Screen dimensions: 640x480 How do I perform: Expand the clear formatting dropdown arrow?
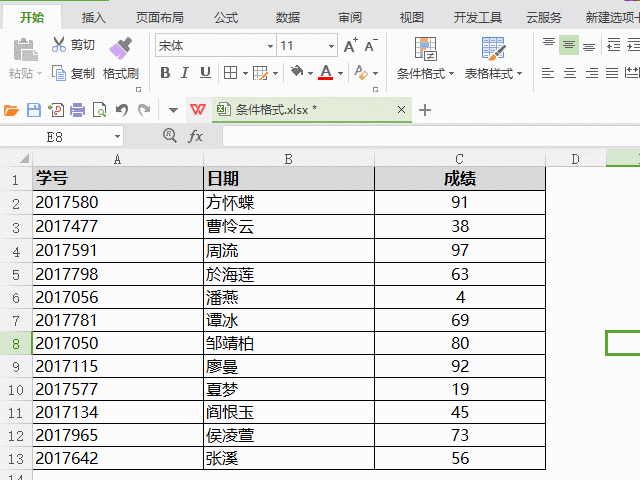[x=376, y=73]
